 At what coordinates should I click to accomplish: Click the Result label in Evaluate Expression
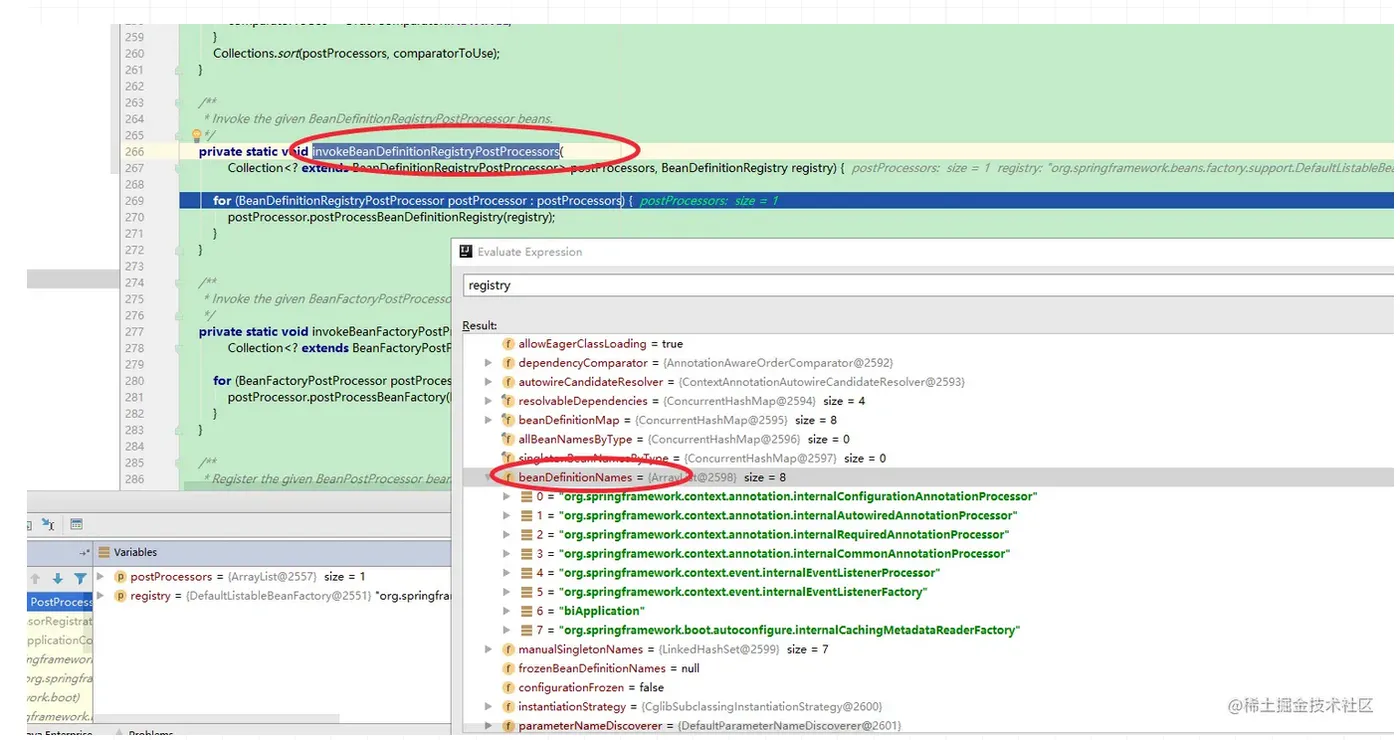click(479, 326)
